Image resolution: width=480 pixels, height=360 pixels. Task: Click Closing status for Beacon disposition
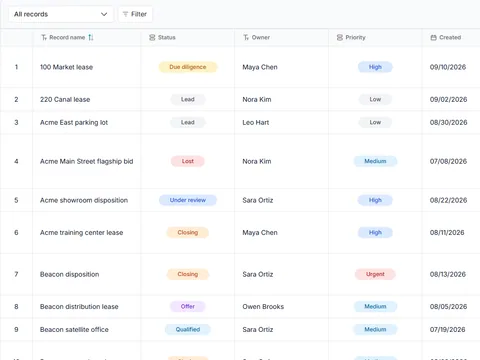[x=188, y=274]
